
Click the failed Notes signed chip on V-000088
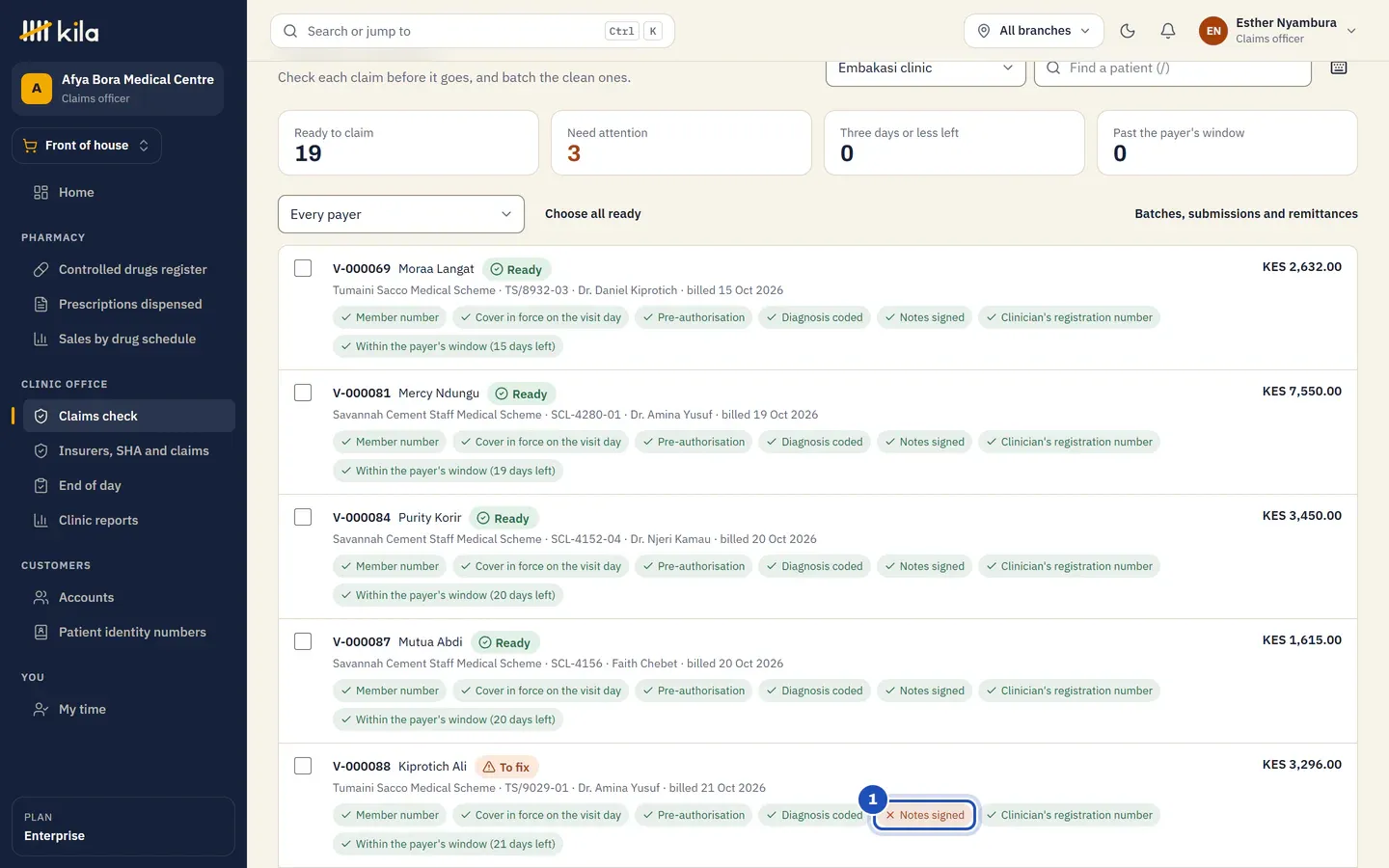(925, 815)
